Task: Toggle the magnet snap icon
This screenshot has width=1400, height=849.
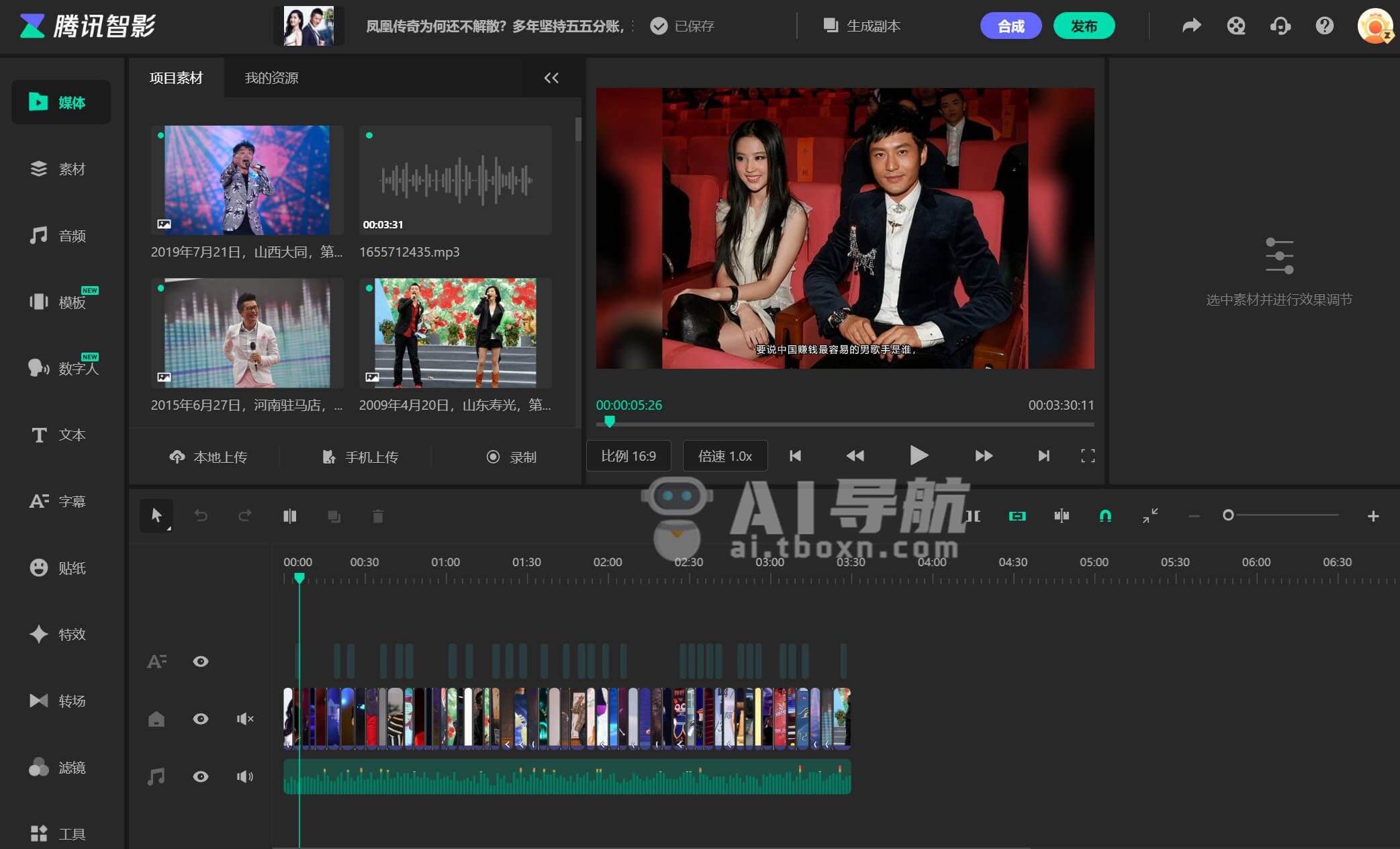Action: 1105,516
